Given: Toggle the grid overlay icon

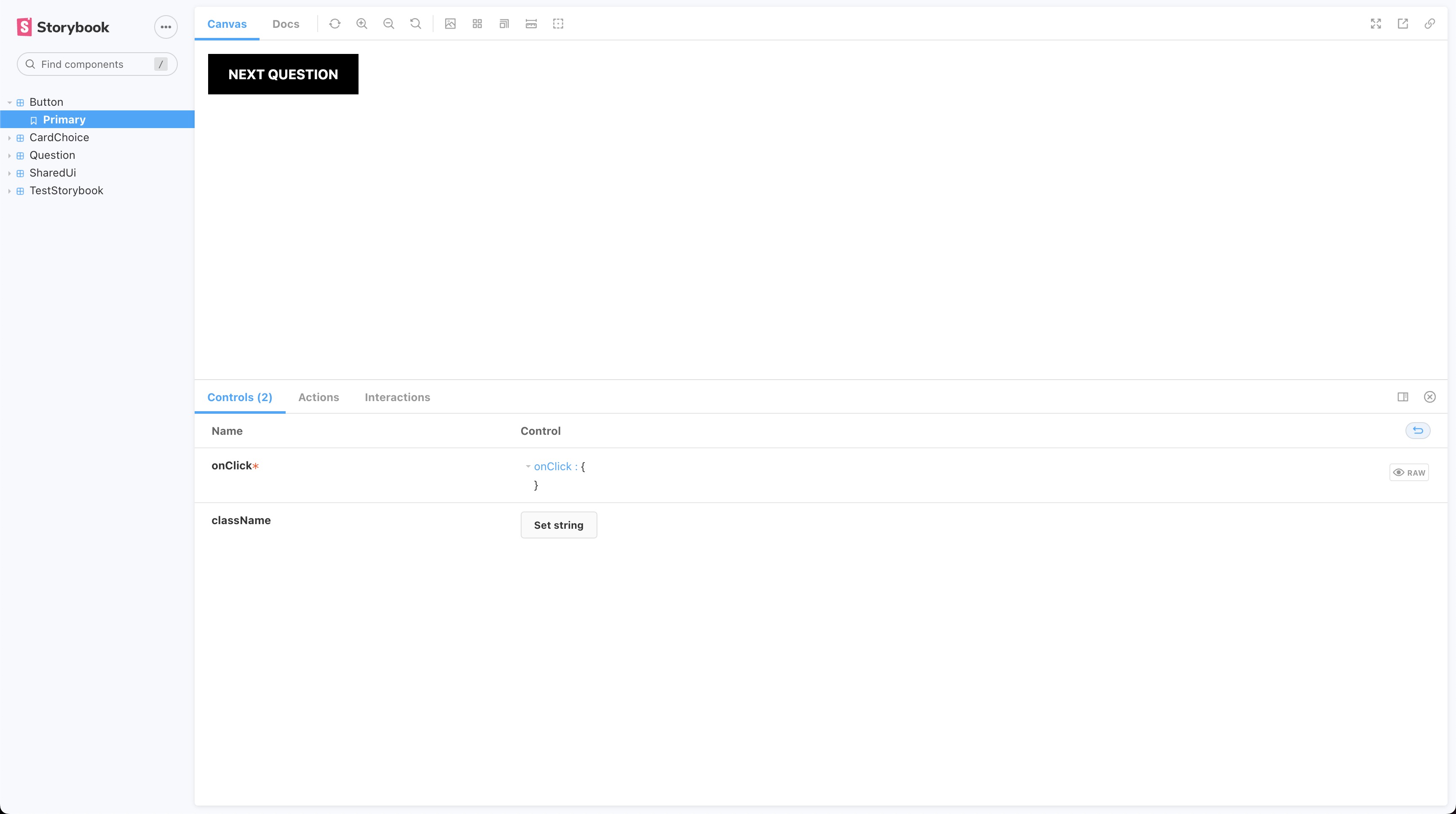Looking at the screenshot, I should pos(477,24).
